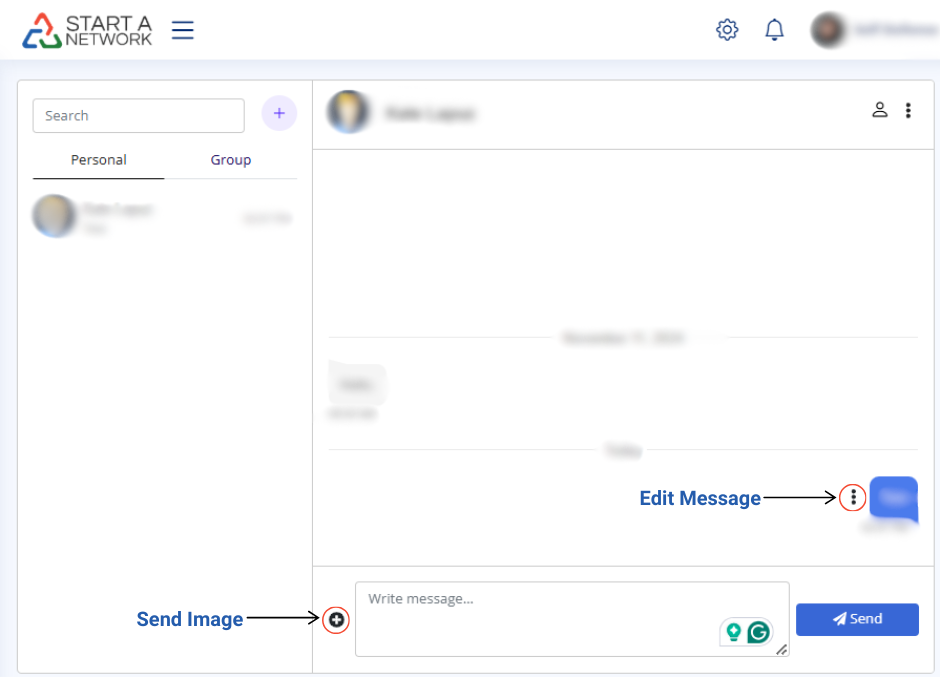
Task: Click the purple plus new chat button
Action: (x=279, y=114)
